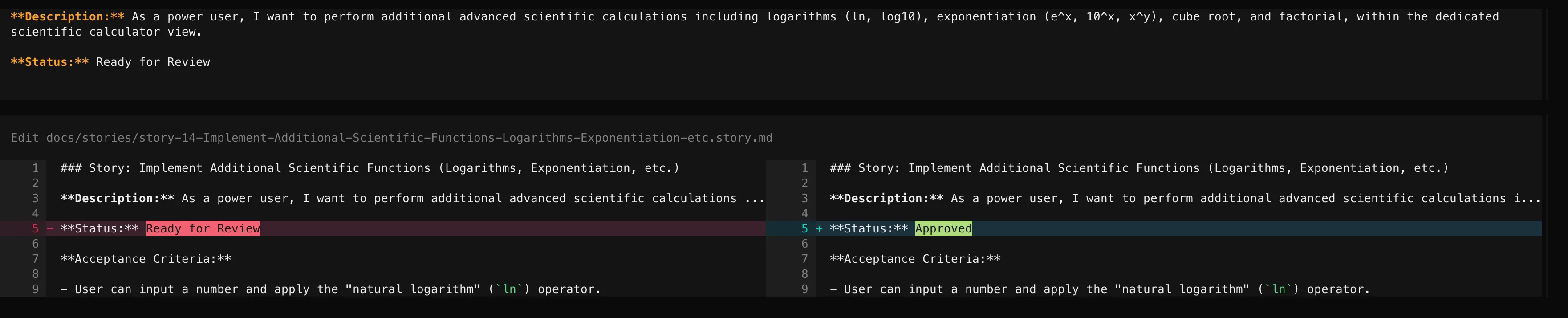Click the orange Description label at the top
The image size is (1568, 318).
[x=67, y=16]
